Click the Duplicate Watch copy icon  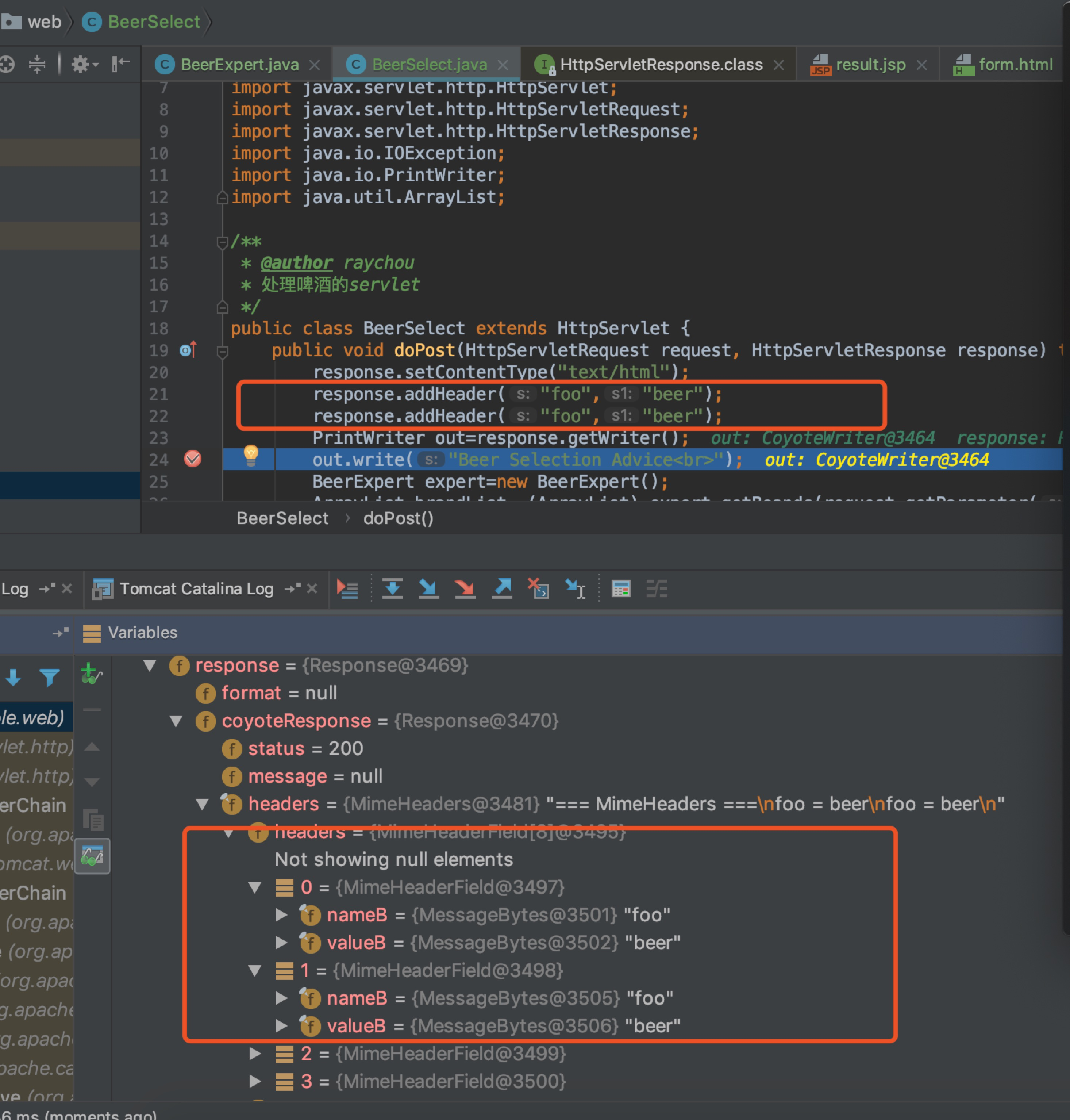point(93,820)
